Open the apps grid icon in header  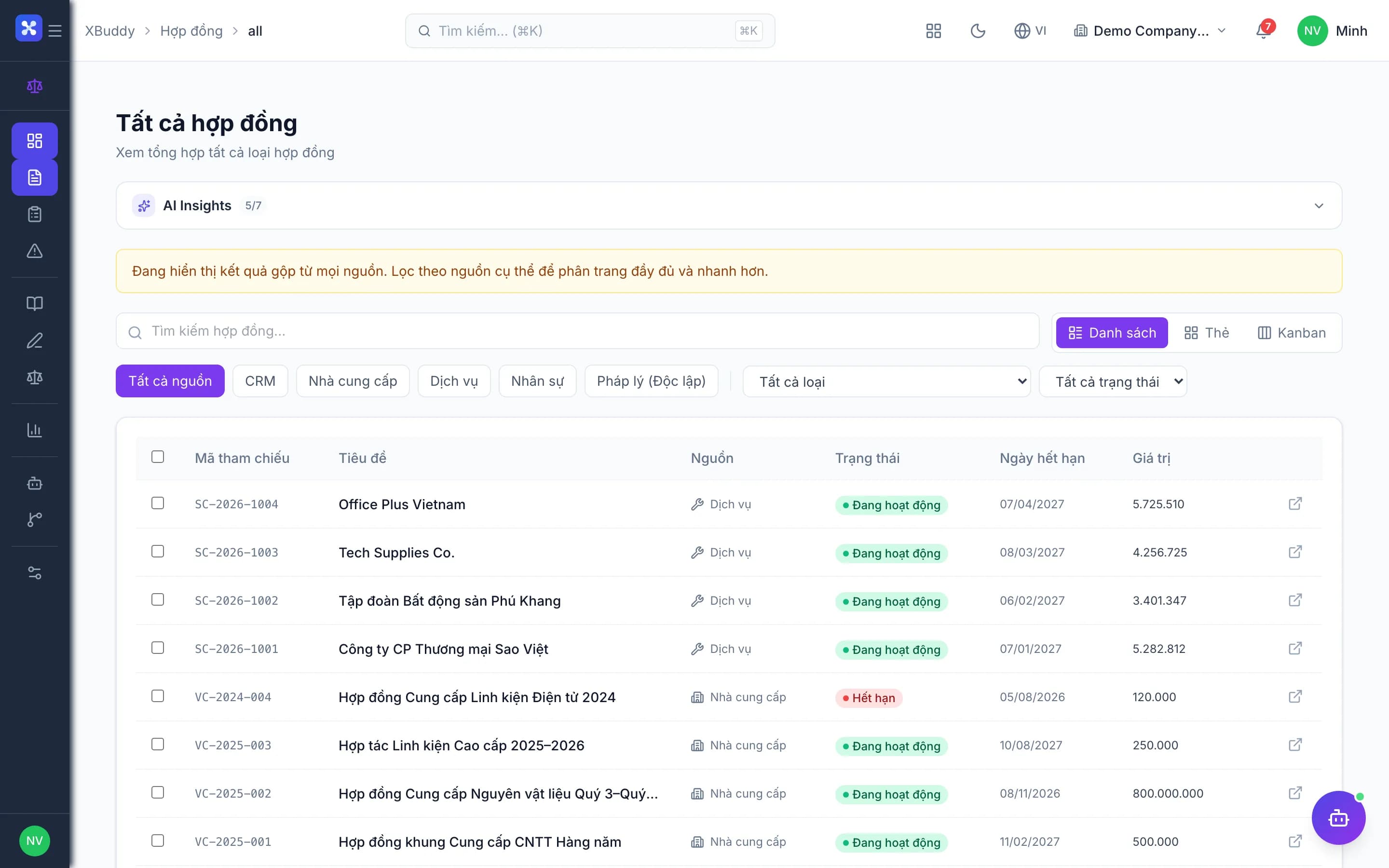pyautogui.click(x=933, y=31)
